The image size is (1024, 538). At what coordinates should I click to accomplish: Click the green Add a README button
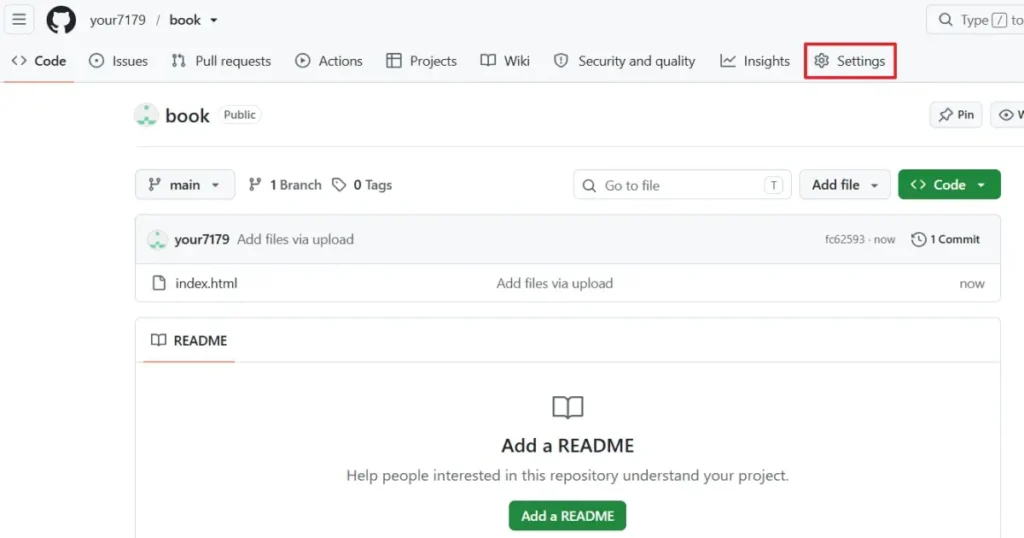[x=568, y=516]
